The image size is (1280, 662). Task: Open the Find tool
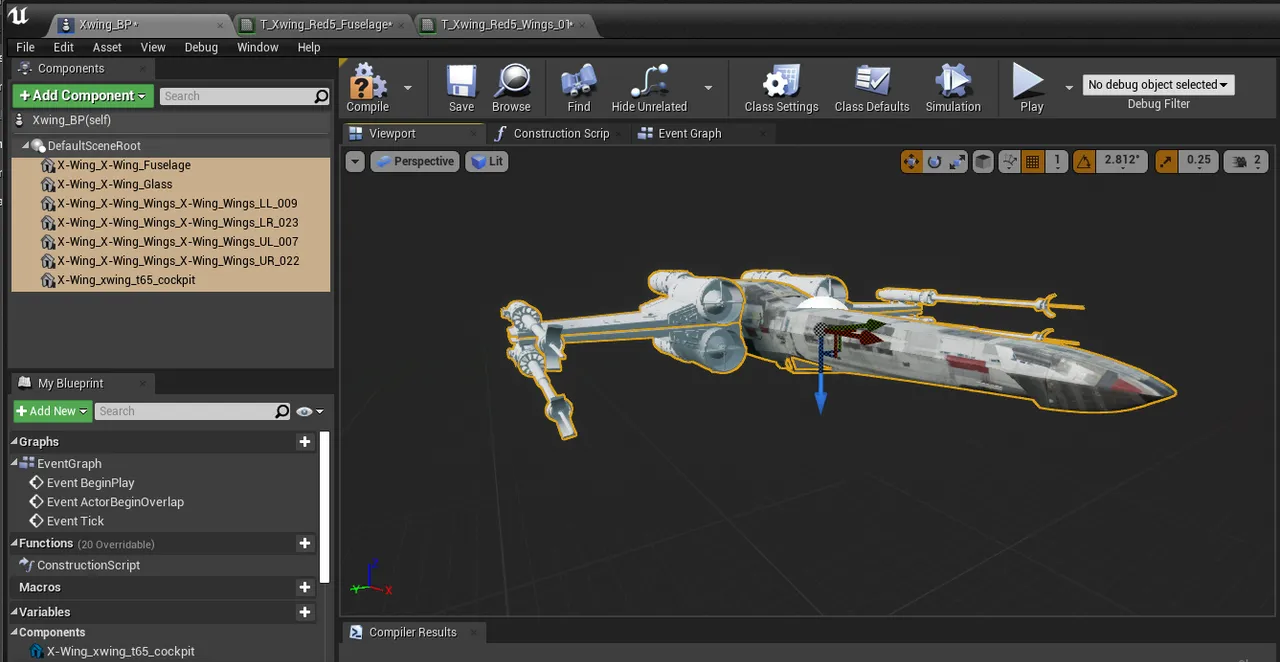[x=579, y=87]
